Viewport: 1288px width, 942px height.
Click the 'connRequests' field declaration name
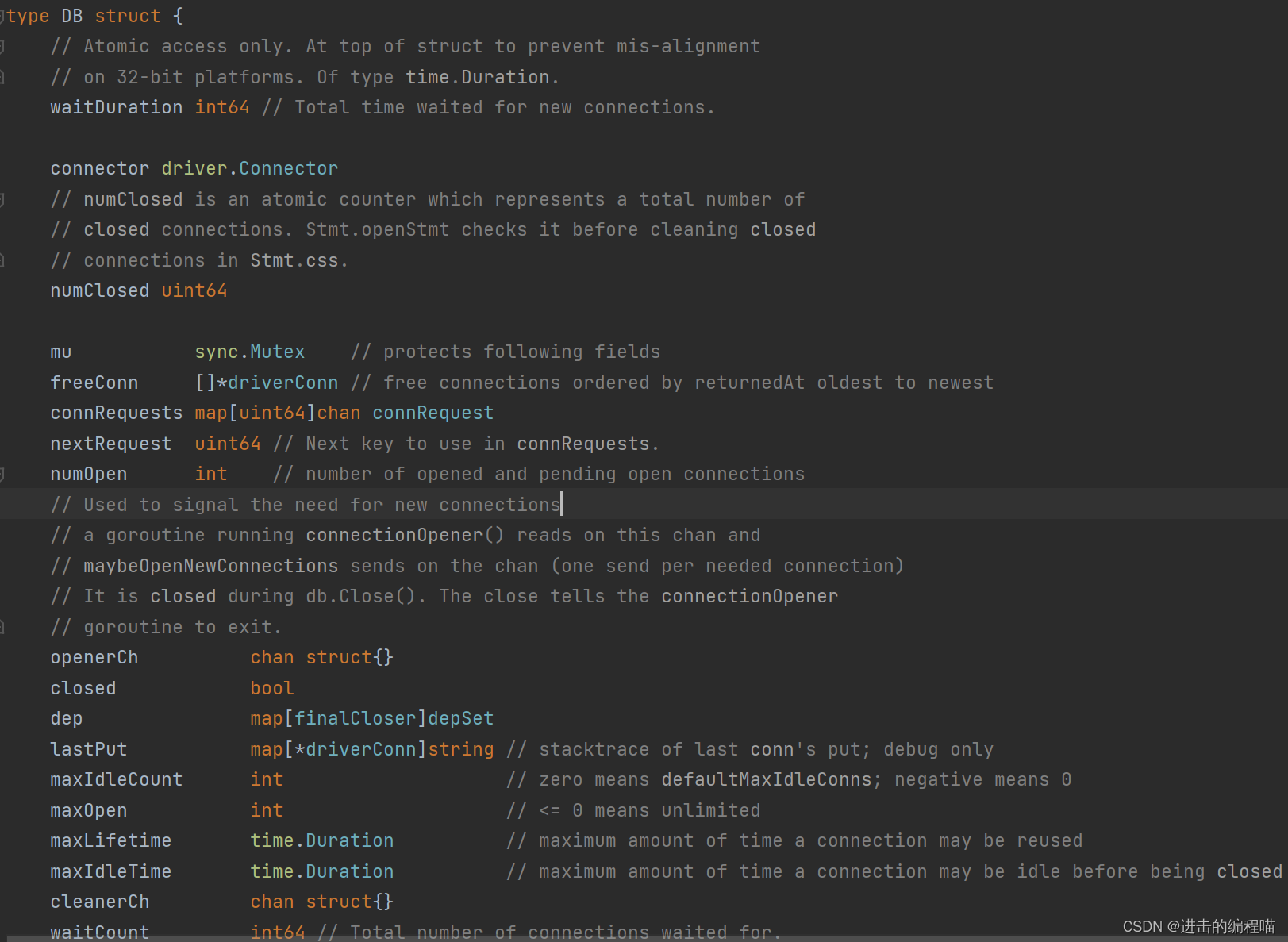tap(117, 413)
